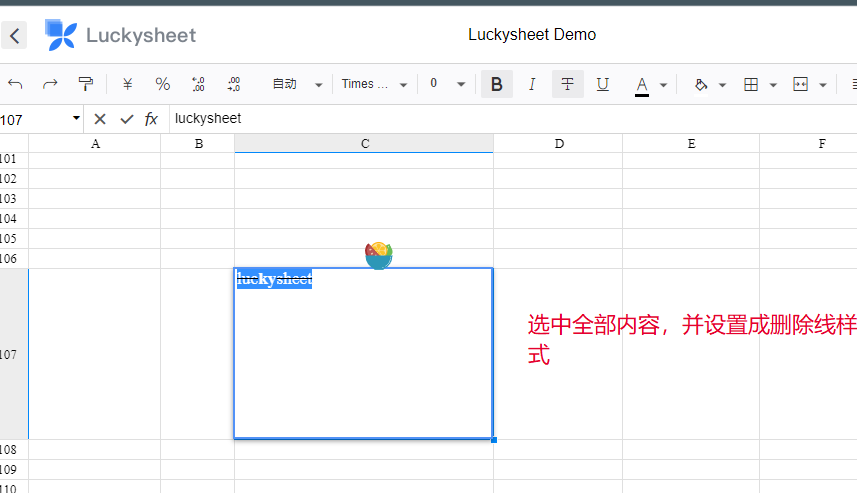Select column E header
This screenshot has height=493, width=857.
[691, 144]
